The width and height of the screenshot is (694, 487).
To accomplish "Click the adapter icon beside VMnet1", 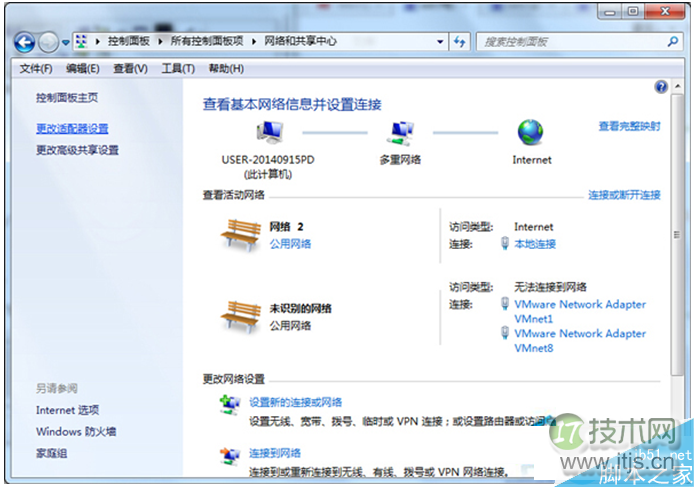I will (x=505, y=304).
